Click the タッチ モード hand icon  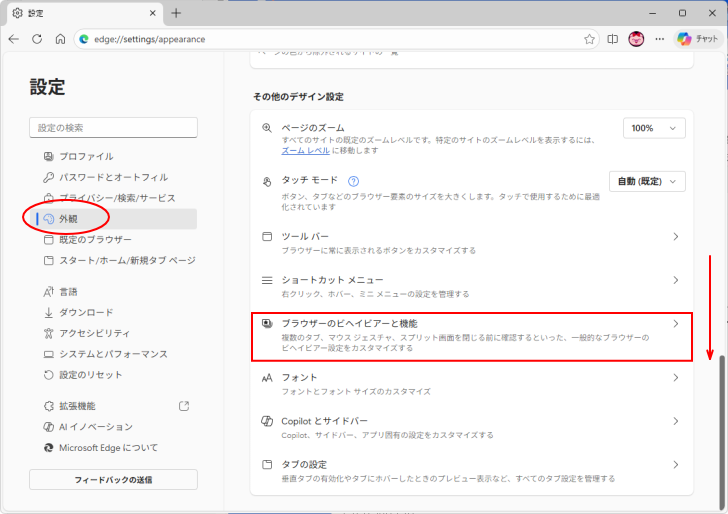(x=267, y=181)
